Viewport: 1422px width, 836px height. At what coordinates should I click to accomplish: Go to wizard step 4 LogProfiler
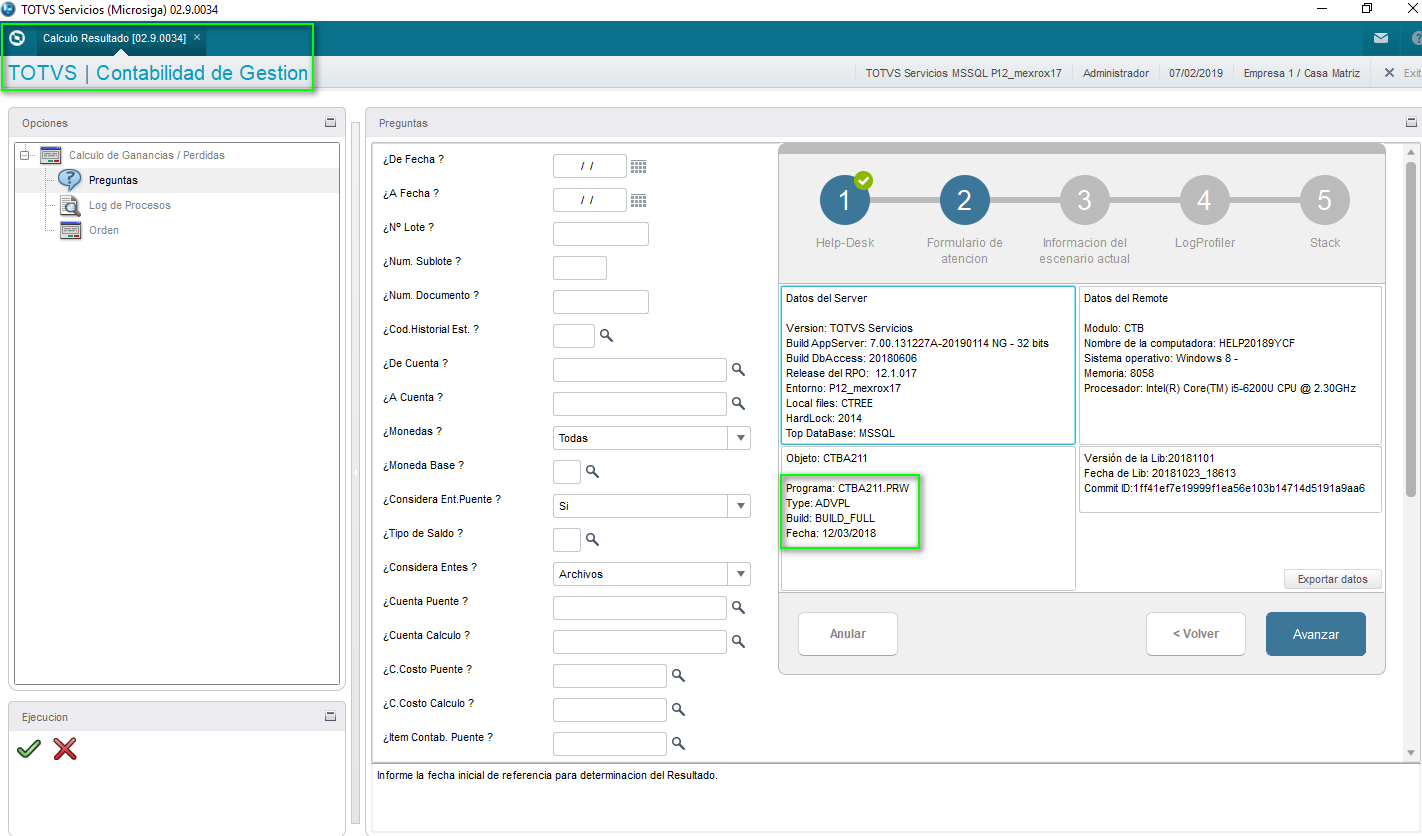pyautogui.click(x=1204, y=200)
